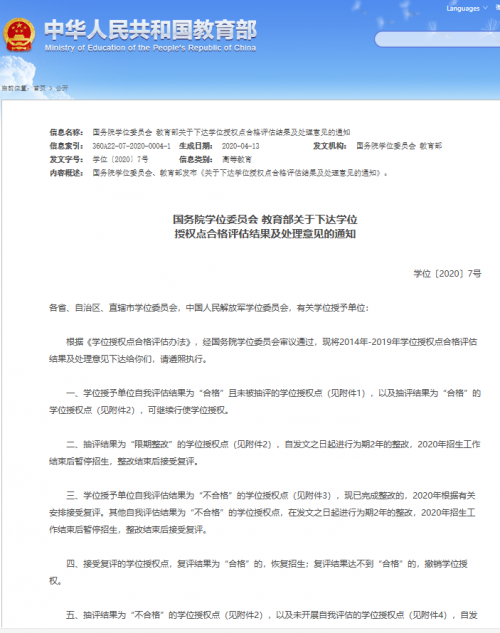
Task: Click document number 学位〔2020〕7号 in the metadata
Action: (x=120, y=159)
